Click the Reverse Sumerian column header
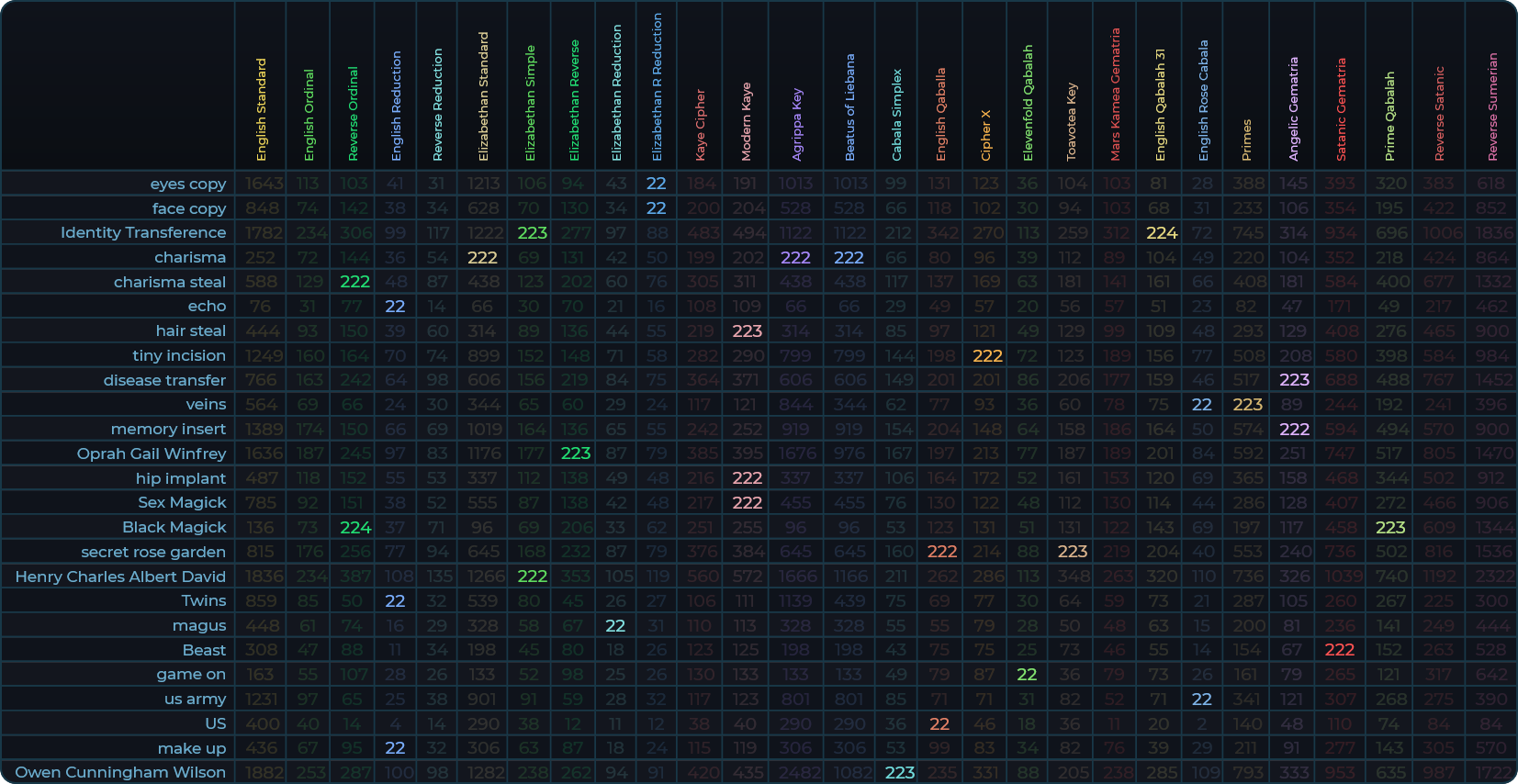 click(1492, 106)
